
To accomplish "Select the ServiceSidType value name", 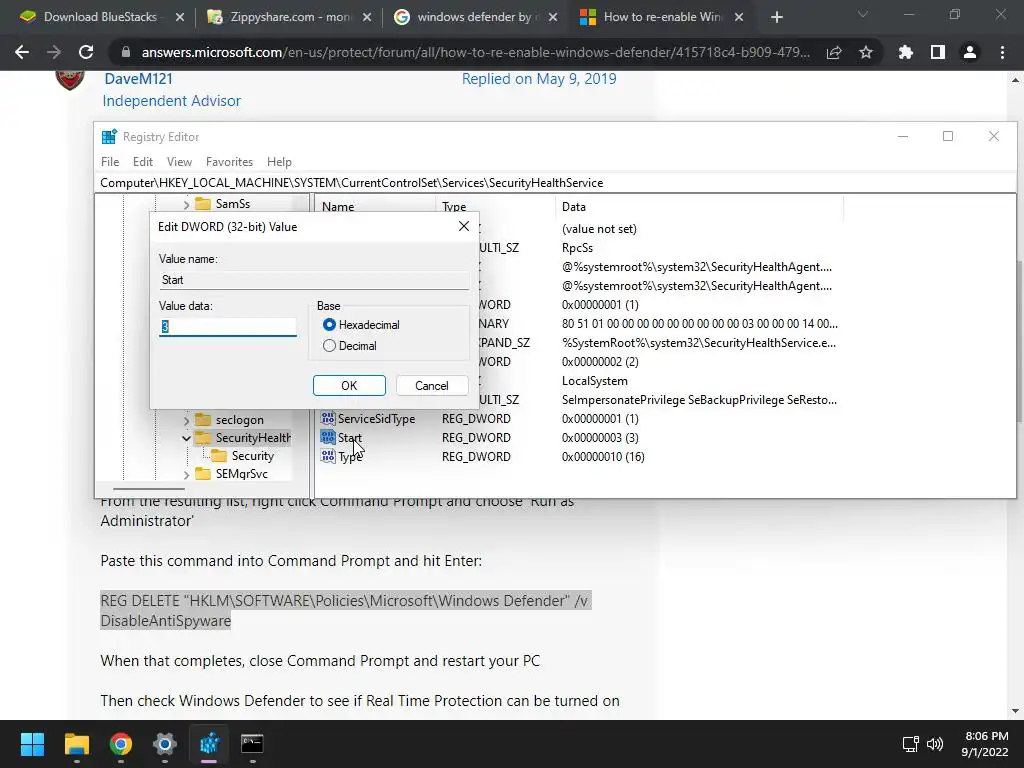I will pyautogui.click(x=376, y=419).
